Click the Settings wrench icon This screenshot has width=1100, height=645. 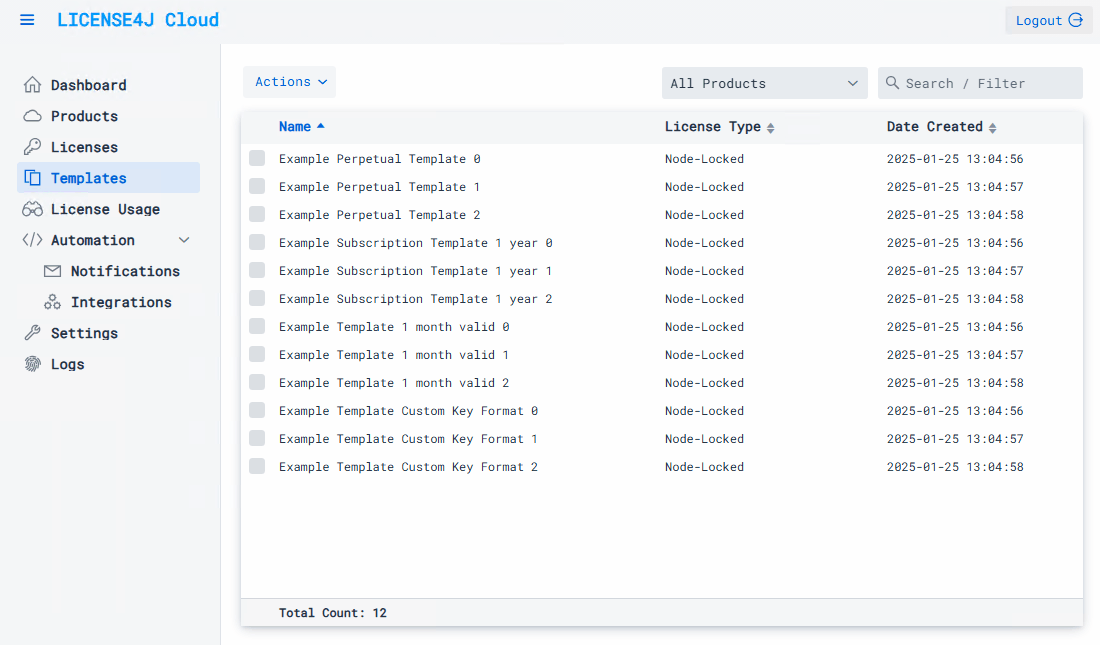pos(33,333)
